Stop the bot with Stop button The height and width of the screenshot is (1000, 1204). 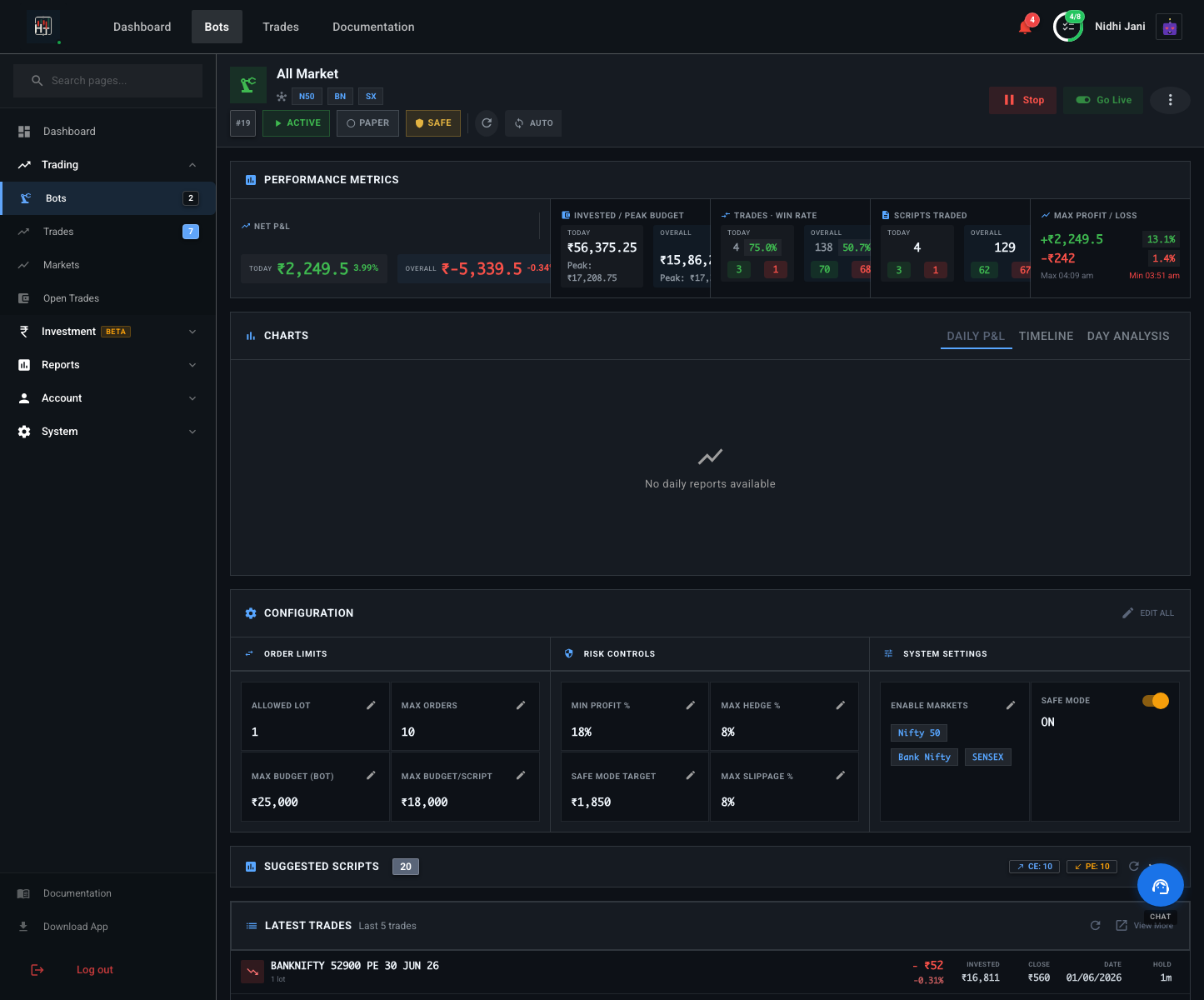coord(1023,100)
